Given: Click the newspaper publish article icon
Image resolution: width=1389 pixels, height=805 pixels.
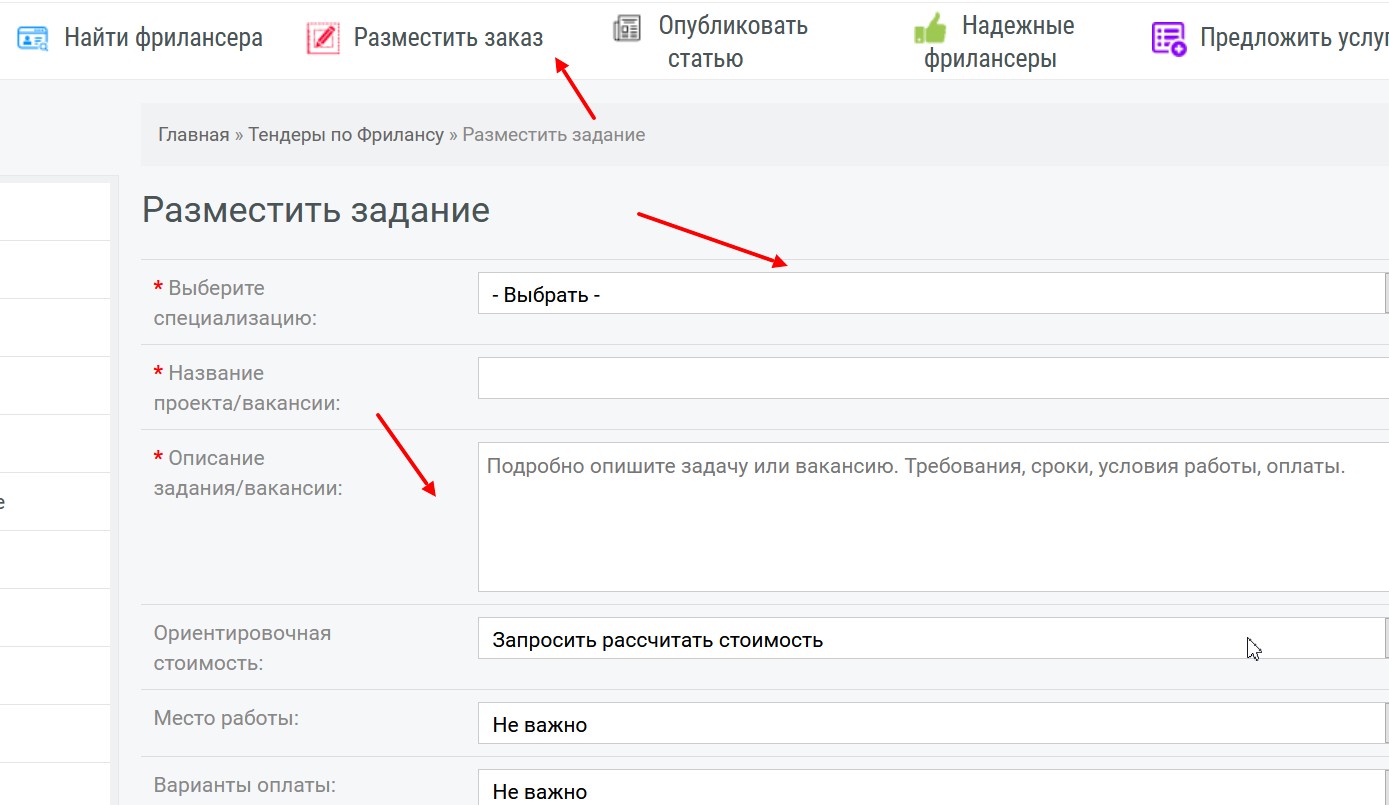Looking at the screenshot, I should [x=627, y=29].
